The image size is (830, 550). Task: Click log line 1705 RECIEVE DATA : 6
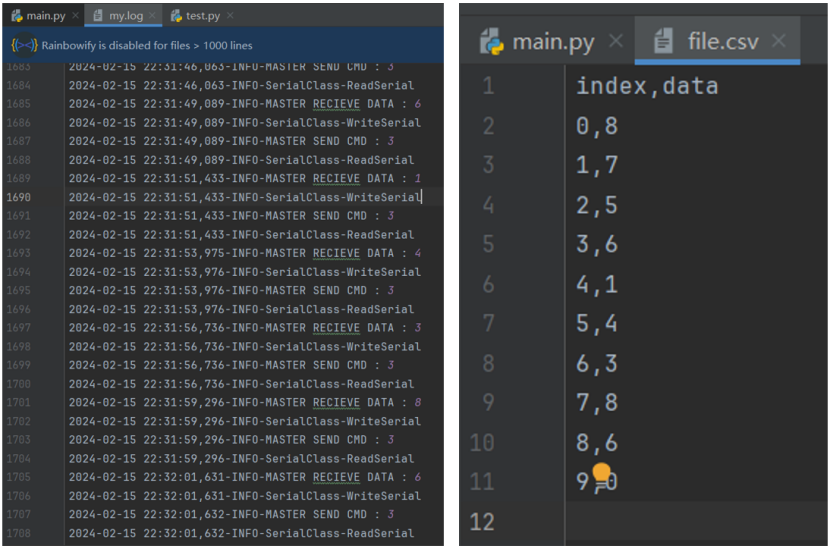pos(245,477)
